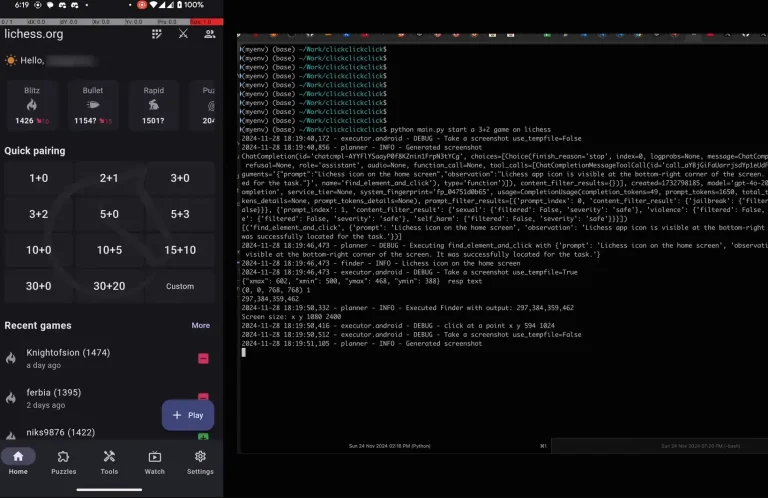Start a 3+2 quick pairing game
Viewport: 768px width, 498px height.
click(x=39, y=214)
